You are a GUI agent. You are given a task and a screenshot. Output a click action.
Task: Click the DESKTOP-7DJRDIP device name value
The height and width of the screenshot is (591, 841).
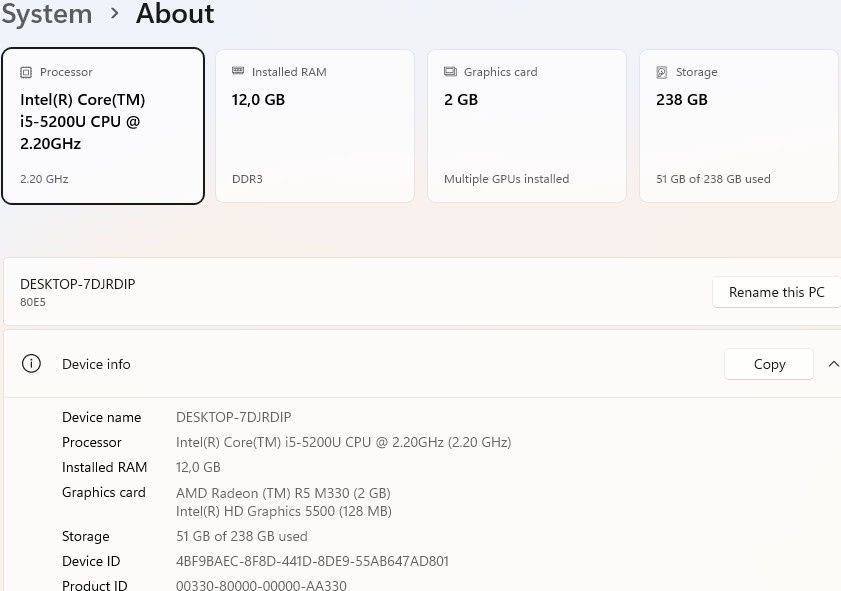coord(233,417)
